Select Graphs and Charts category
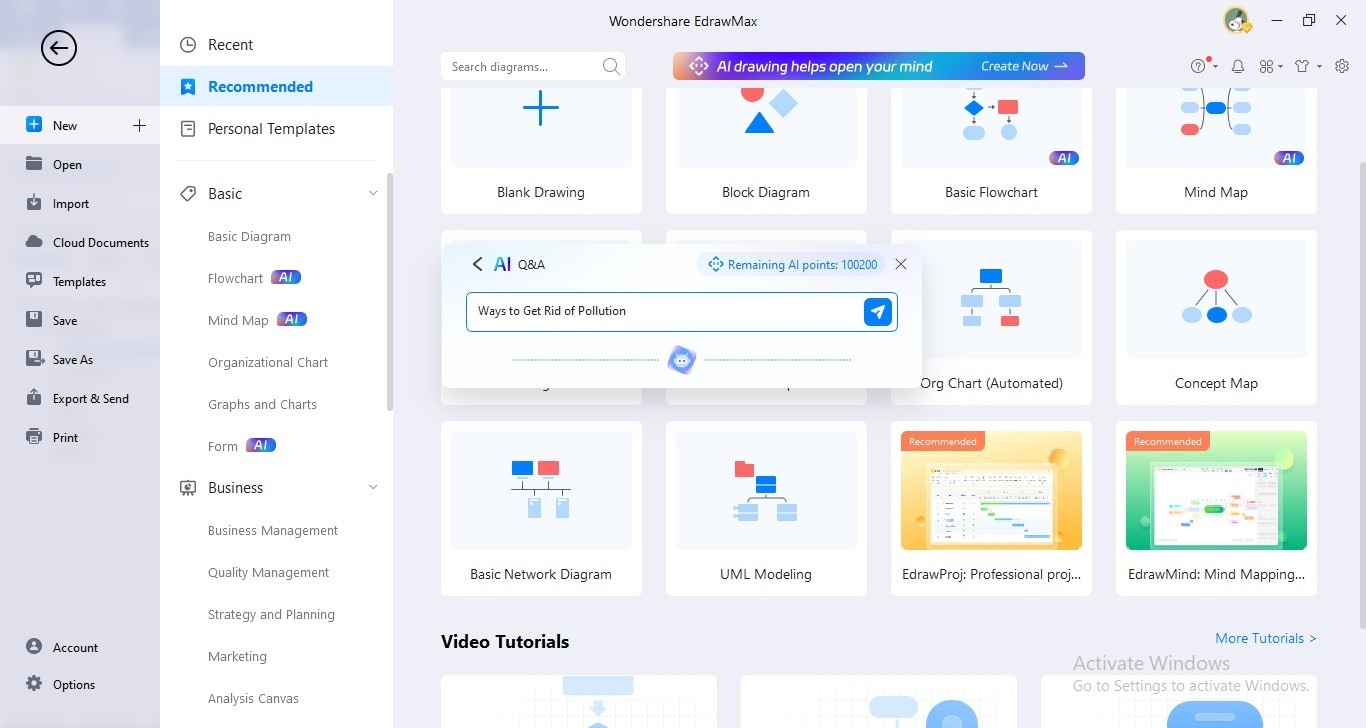Viewport: 1366px width, 728px height. pos(262,404)
